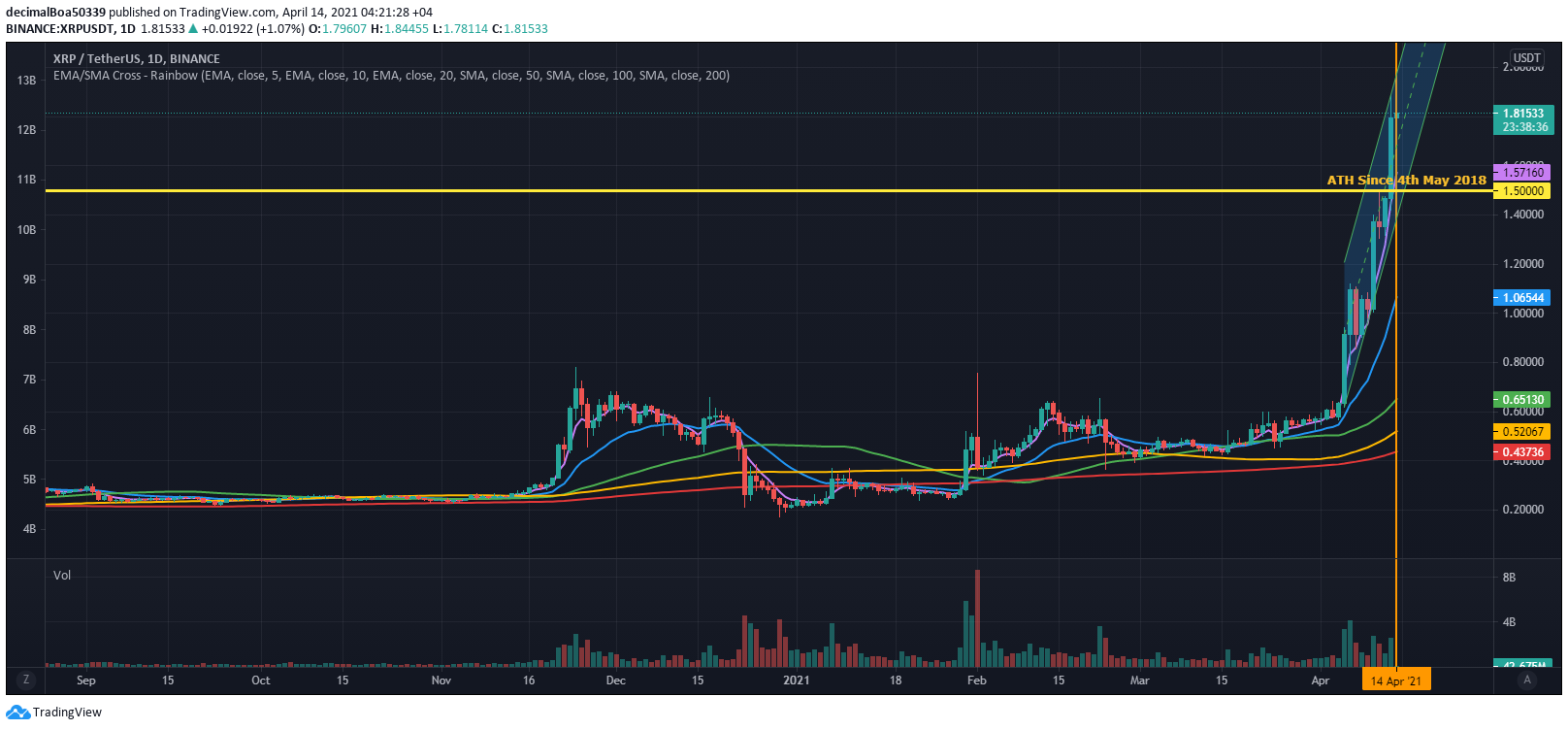1568x730 pixels.
Task: Click the 1.81533 current price label
Action: (x=1522, y=114)
